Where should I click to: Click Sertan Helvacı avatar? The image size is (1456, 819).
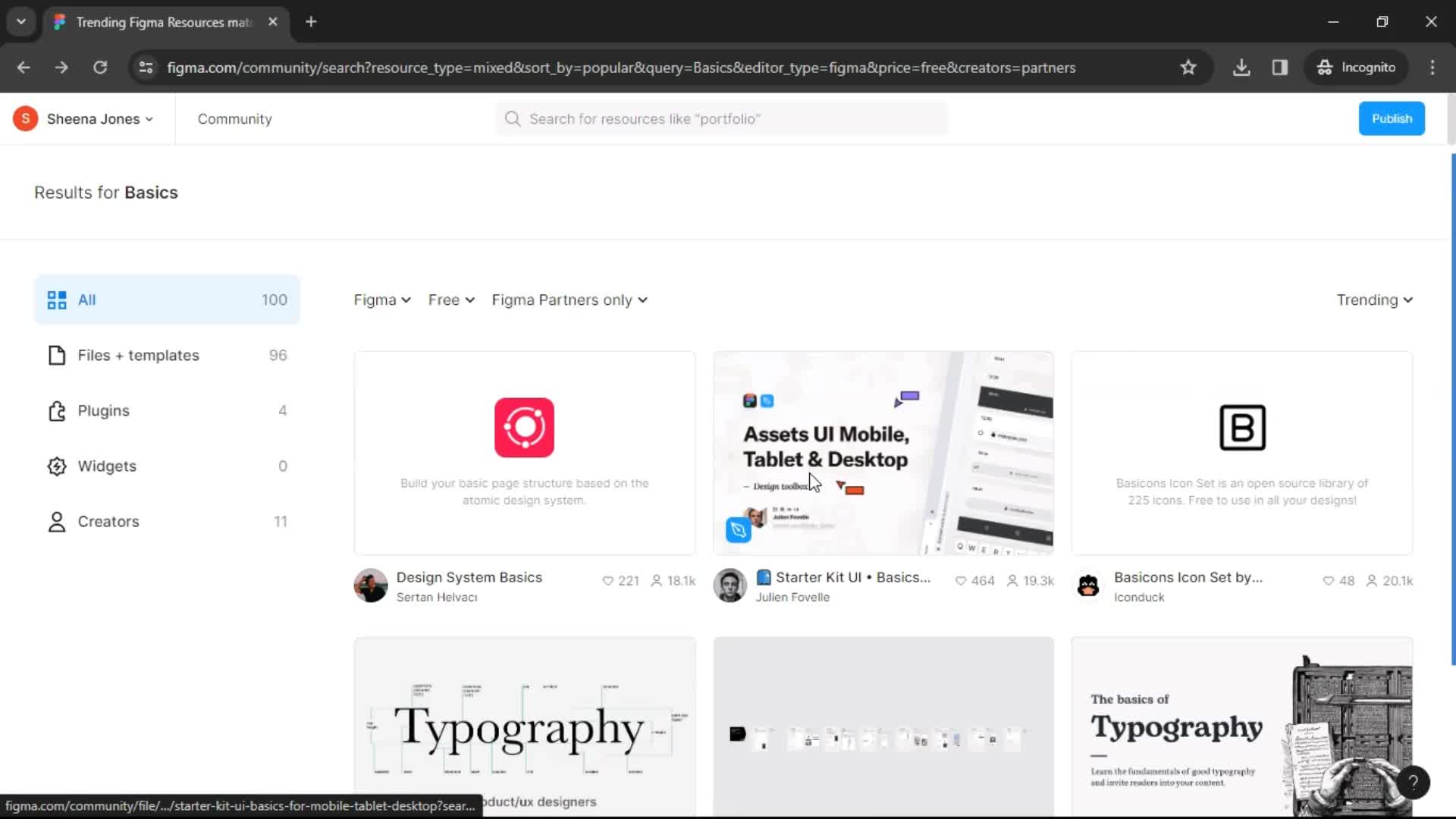point(371,585)
